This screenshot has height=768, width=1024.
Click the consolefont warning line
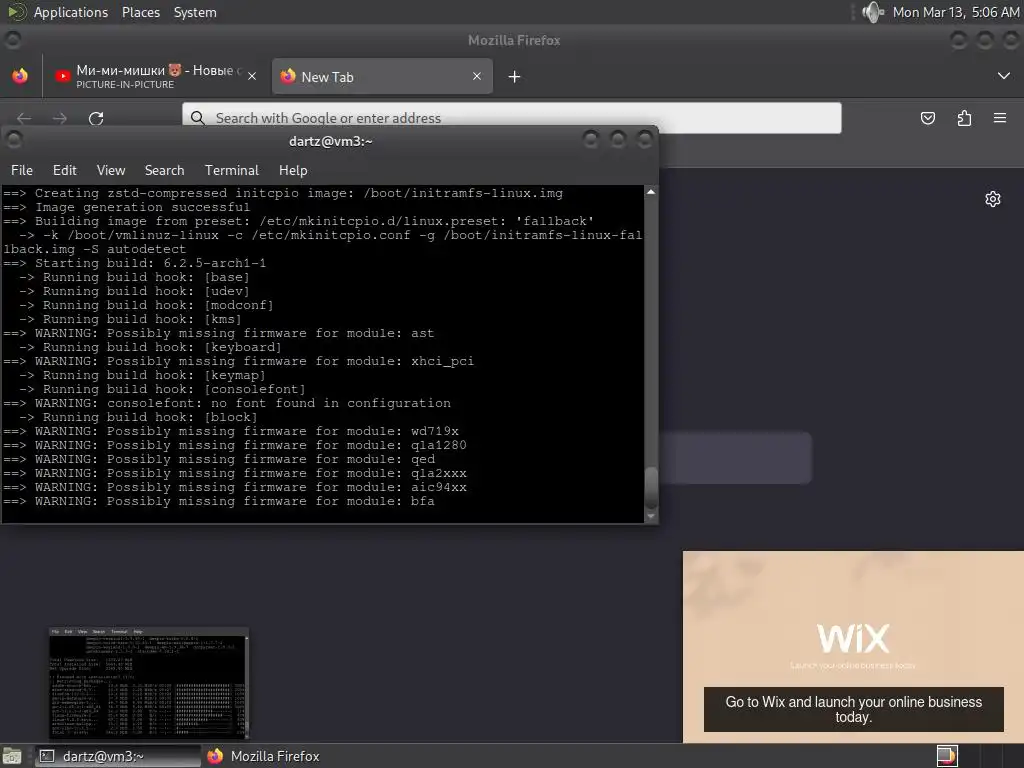[227, 404]
